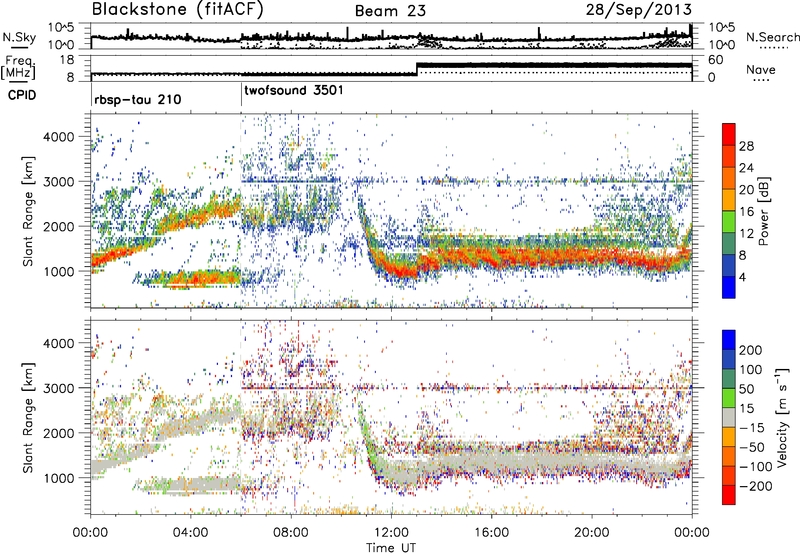Screen dimensions: 800x554
Task: Click the '4000' tick of the power panel
Action: point(58,137)
